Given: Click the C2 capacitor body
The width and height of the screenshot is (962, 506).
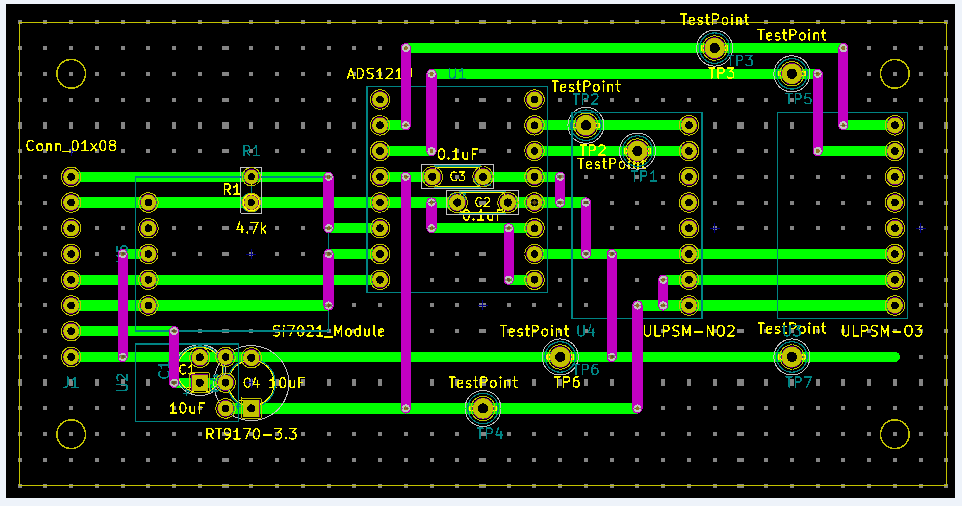Looking at the screenshot, I should pos(482,203).
